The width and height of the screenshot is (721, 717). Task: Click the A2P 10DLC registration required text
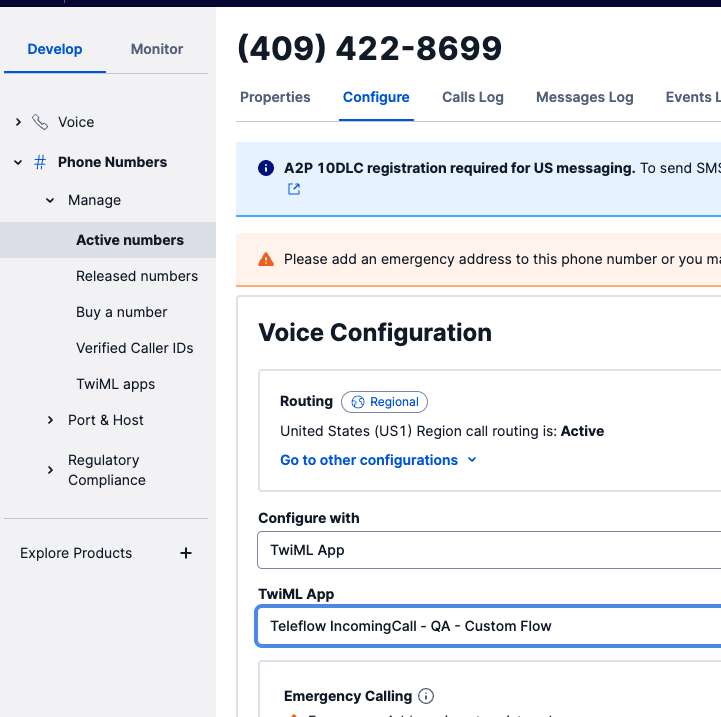coord(459,168)
